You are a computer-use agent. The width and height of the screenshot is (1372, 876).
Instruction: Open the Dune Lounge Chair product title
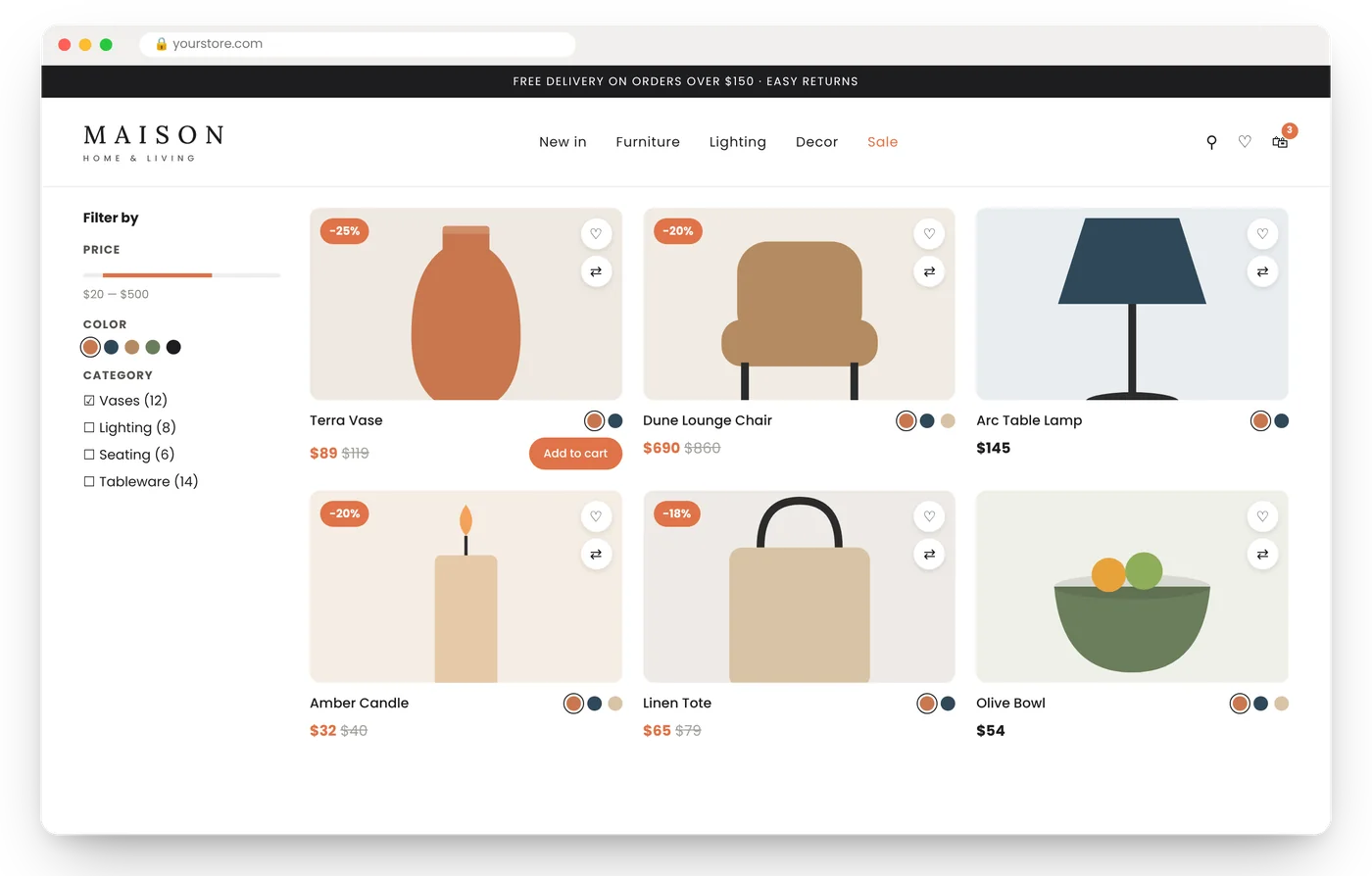(708, 420)
